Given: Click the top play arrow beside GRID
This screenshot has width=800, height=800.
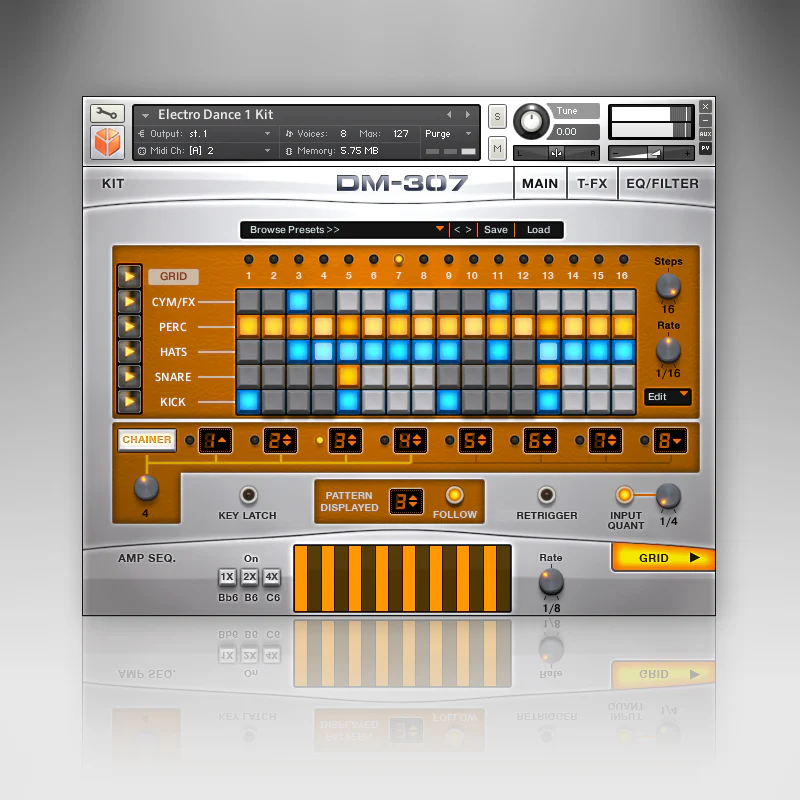Looking at the screenshot, I should coord(129,277).
